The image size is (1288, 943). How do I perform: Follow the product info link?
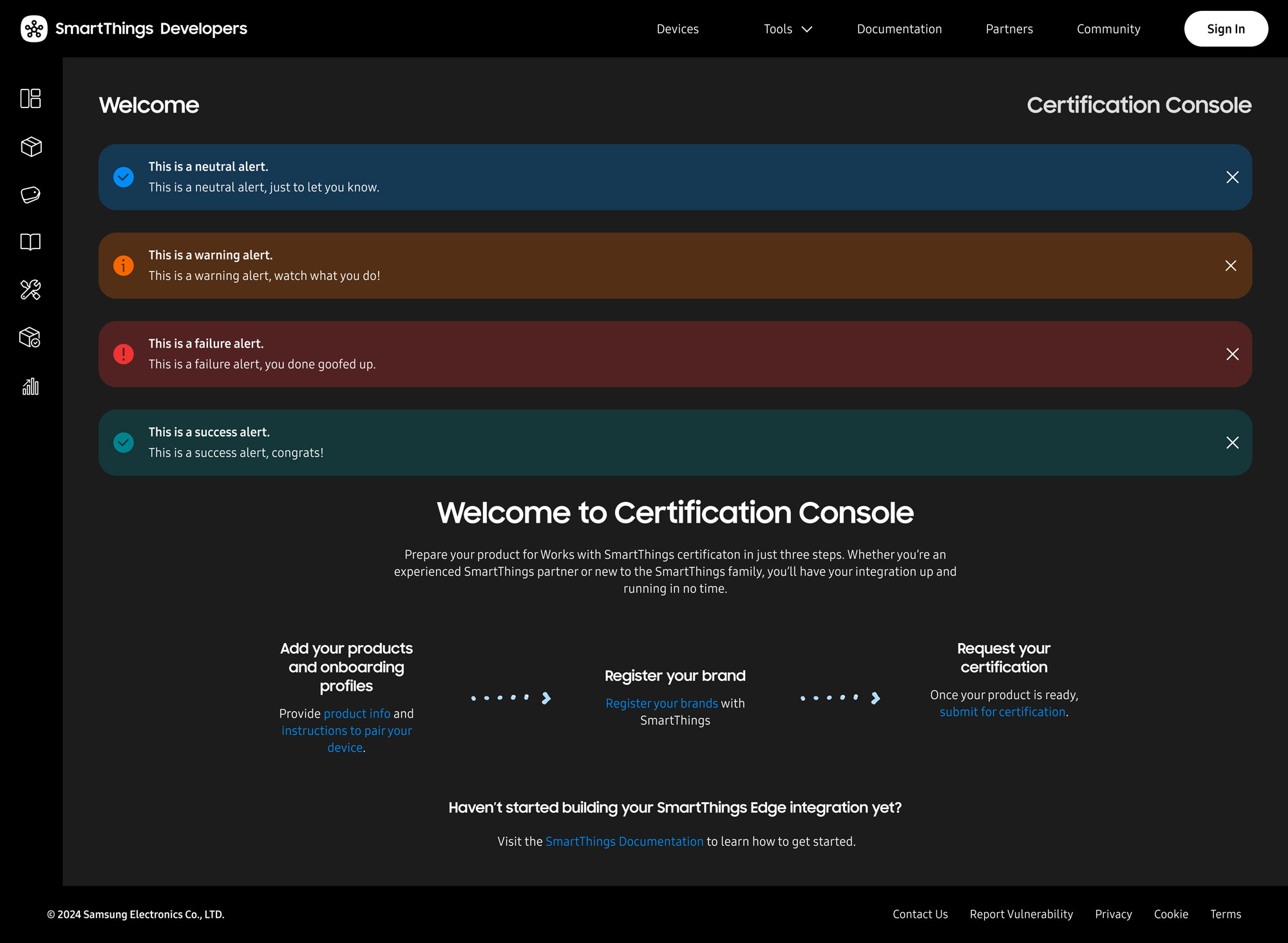point(357,713)
